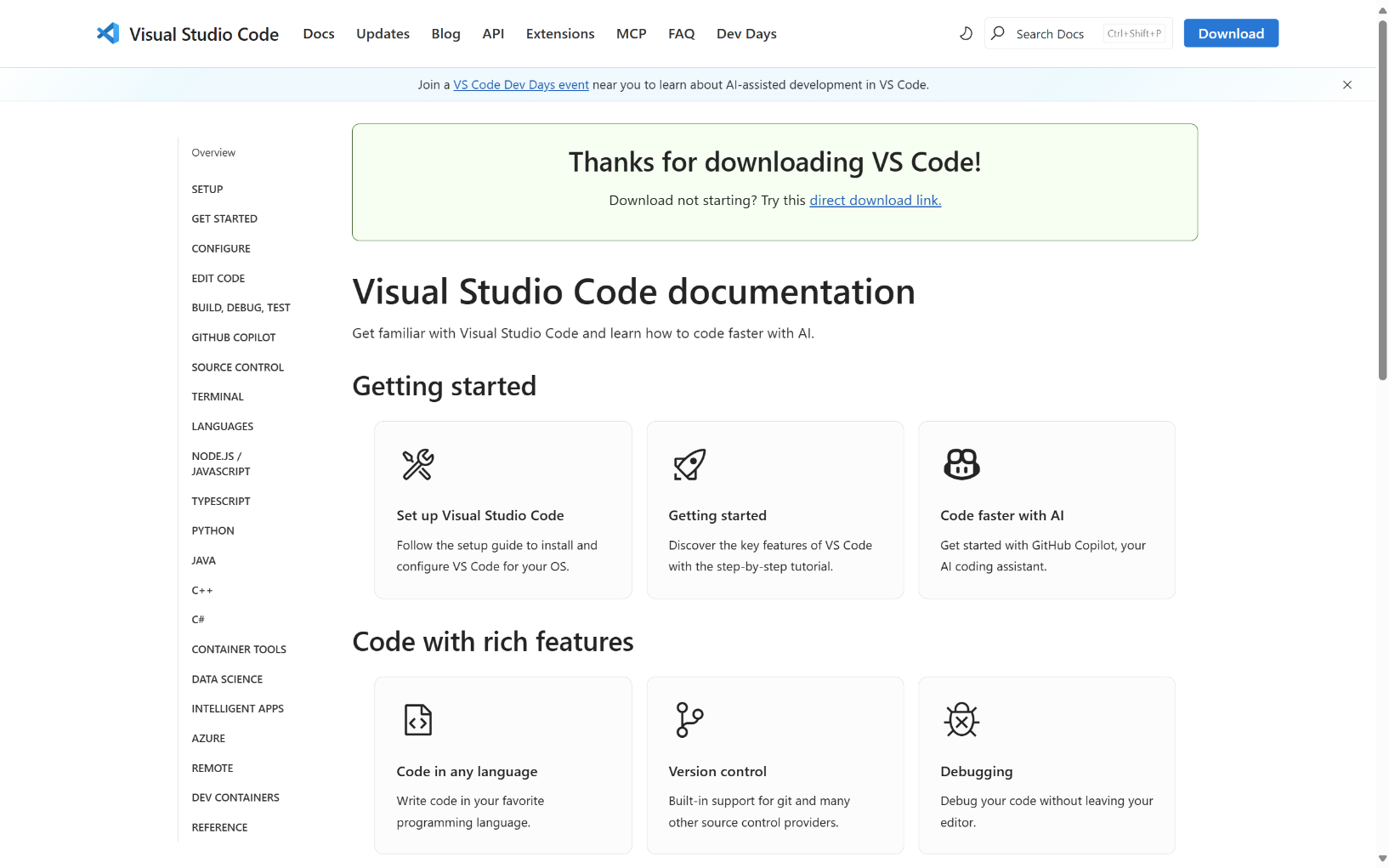Viewport: 1389px width, 868px height.
Task: Expand the C++ sidebar section
Action: click(202, 591)
